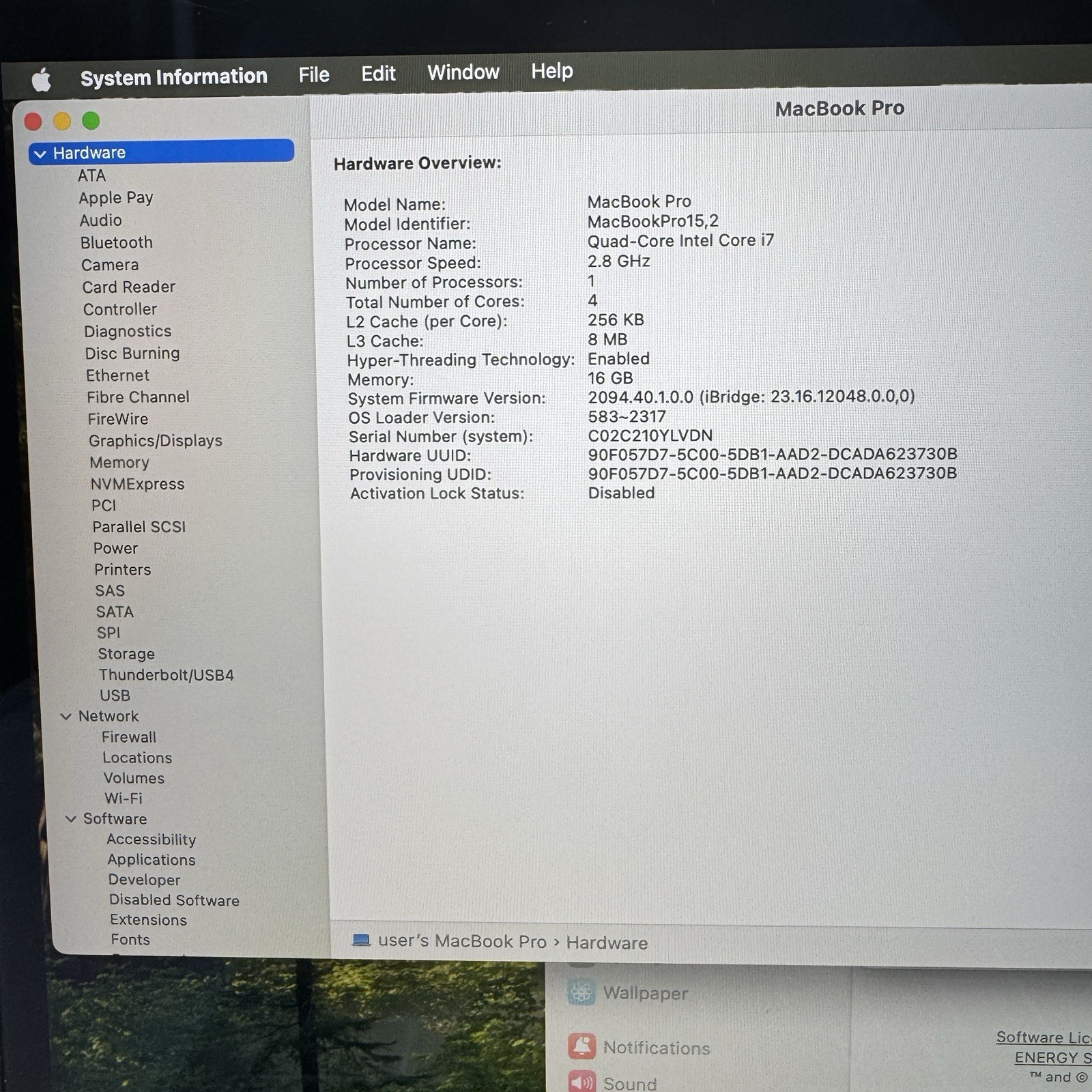
Task: Click Hardware in the path bar
Action: (607, 943)
